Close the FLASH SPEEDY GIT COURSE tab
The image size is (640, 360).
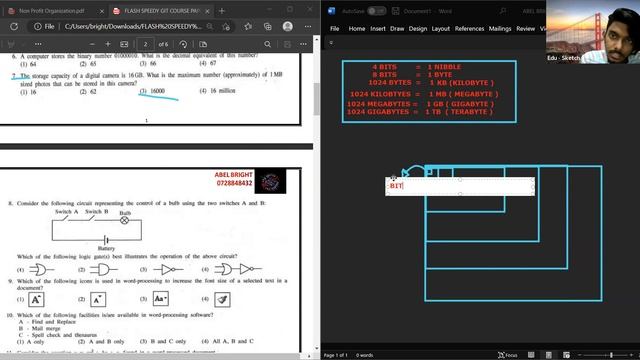(207, 11)
